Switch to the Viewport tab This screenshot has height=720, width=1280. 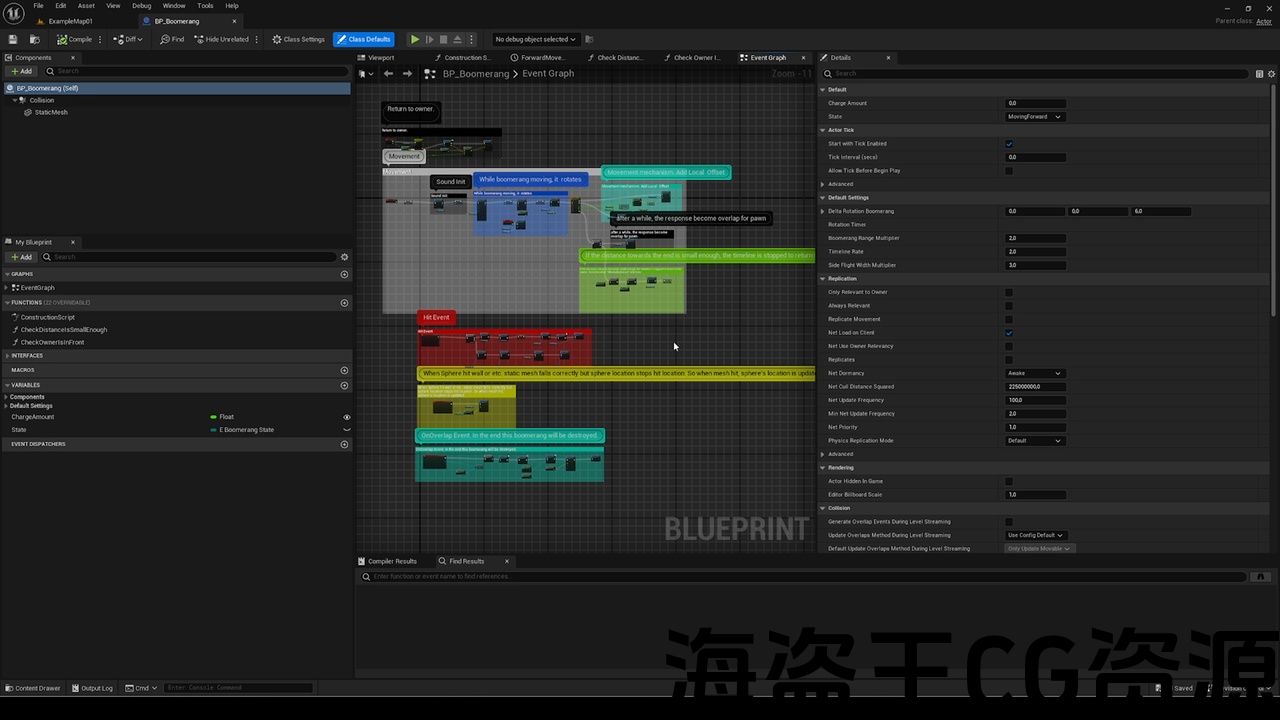tap(381, 58)
